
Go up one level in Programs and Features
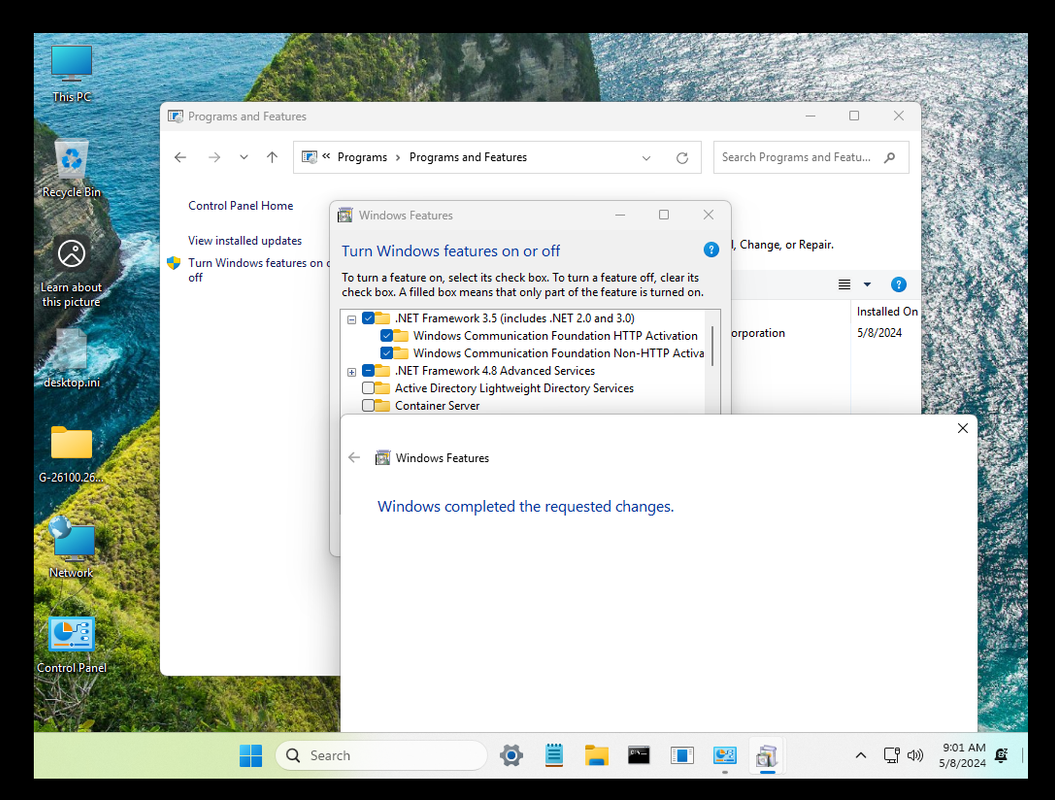(x=272, y=157)
